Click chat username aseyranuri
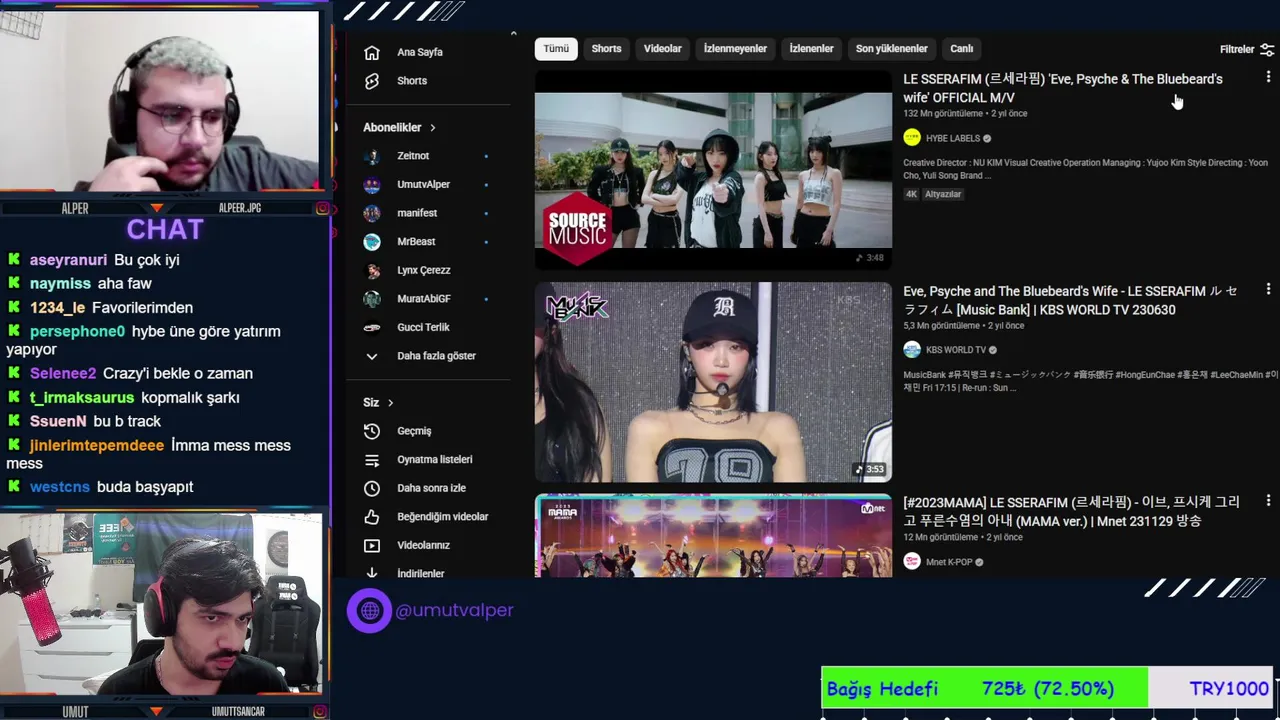The image size is (1280, 720). pos(68,260)
